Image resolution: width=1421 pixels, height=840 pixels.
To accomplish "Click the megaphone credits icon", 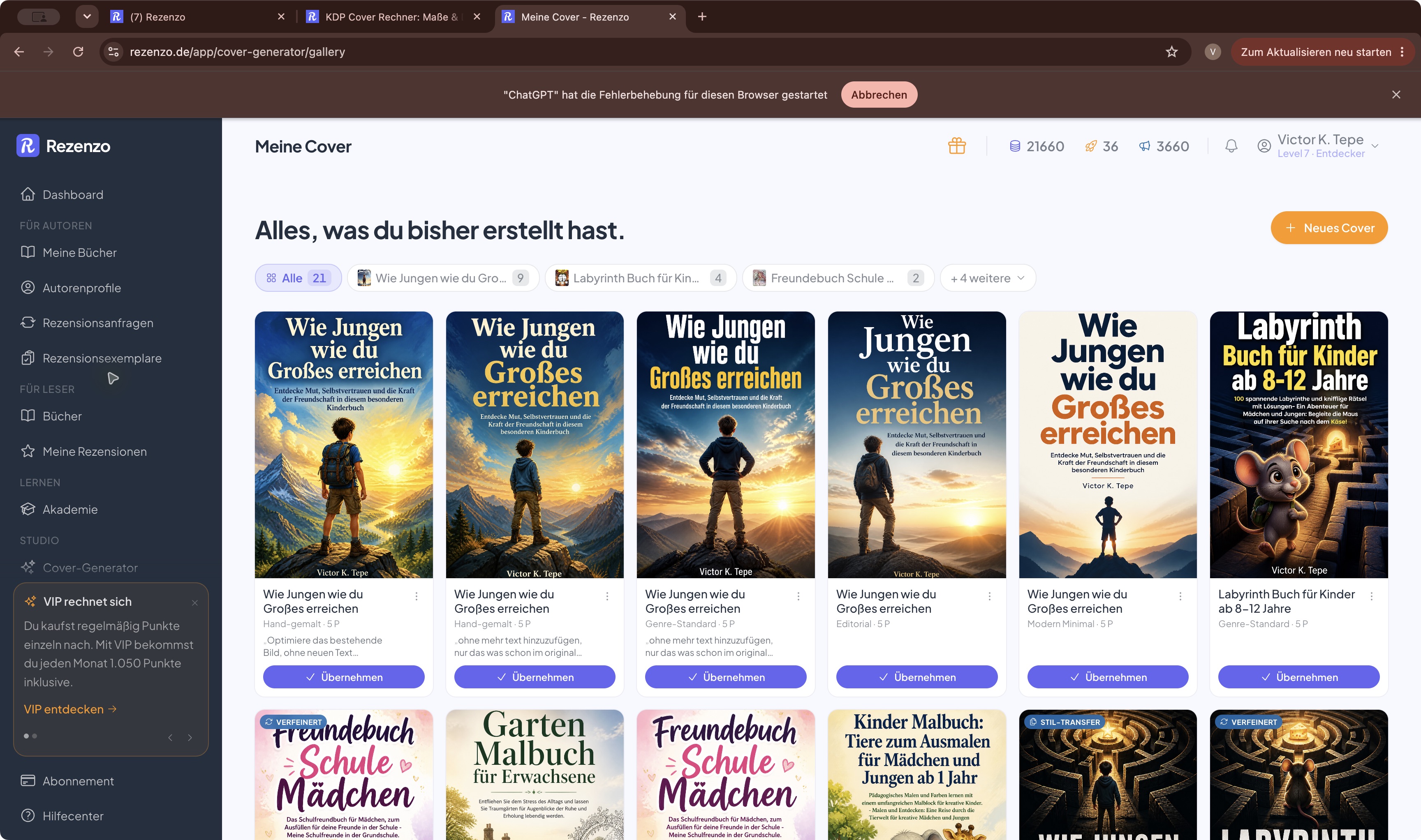I will [x=1145, y=146].
